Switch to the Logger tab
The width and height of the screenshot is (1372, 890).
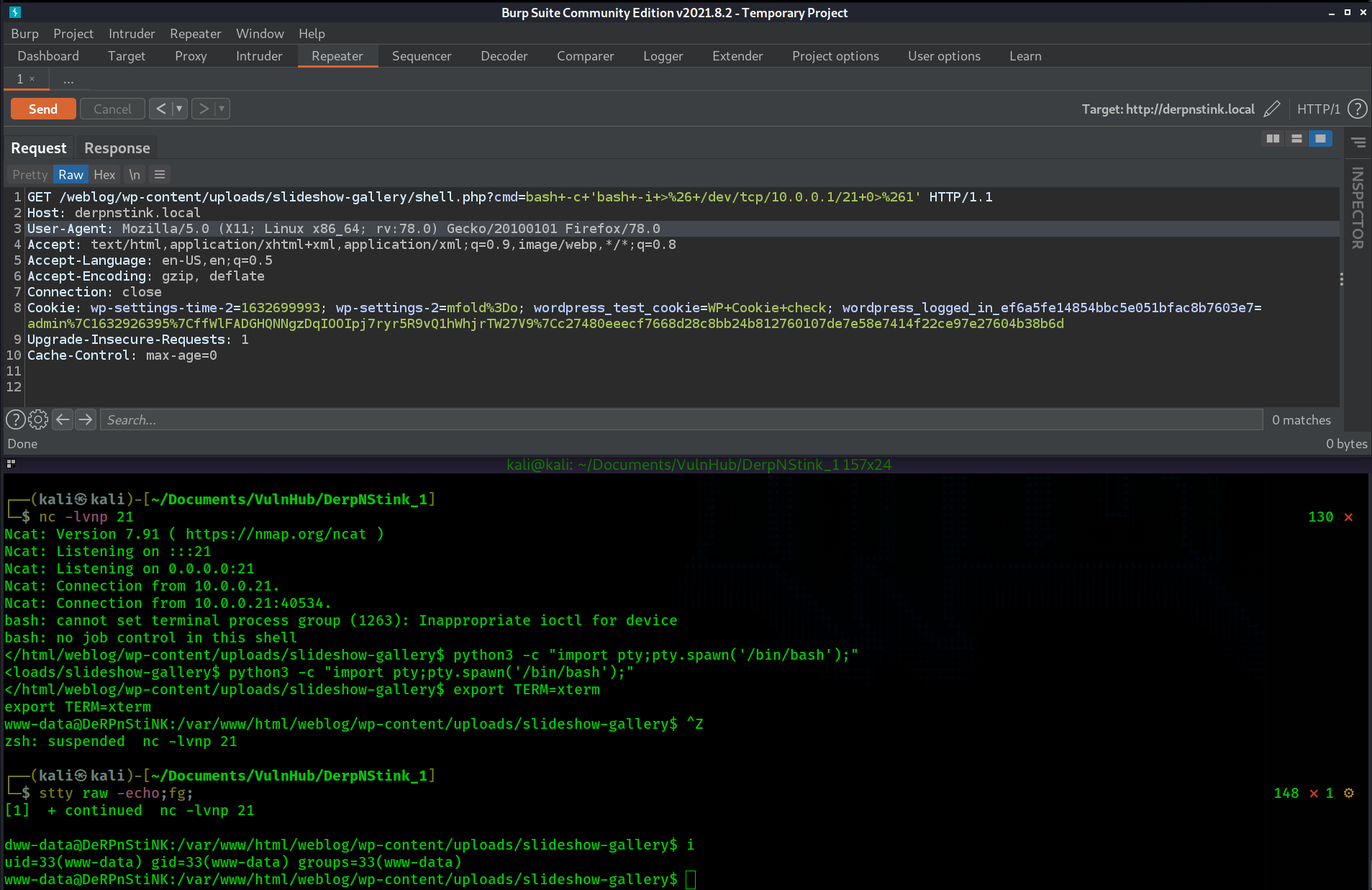click(x=663, y=56)
